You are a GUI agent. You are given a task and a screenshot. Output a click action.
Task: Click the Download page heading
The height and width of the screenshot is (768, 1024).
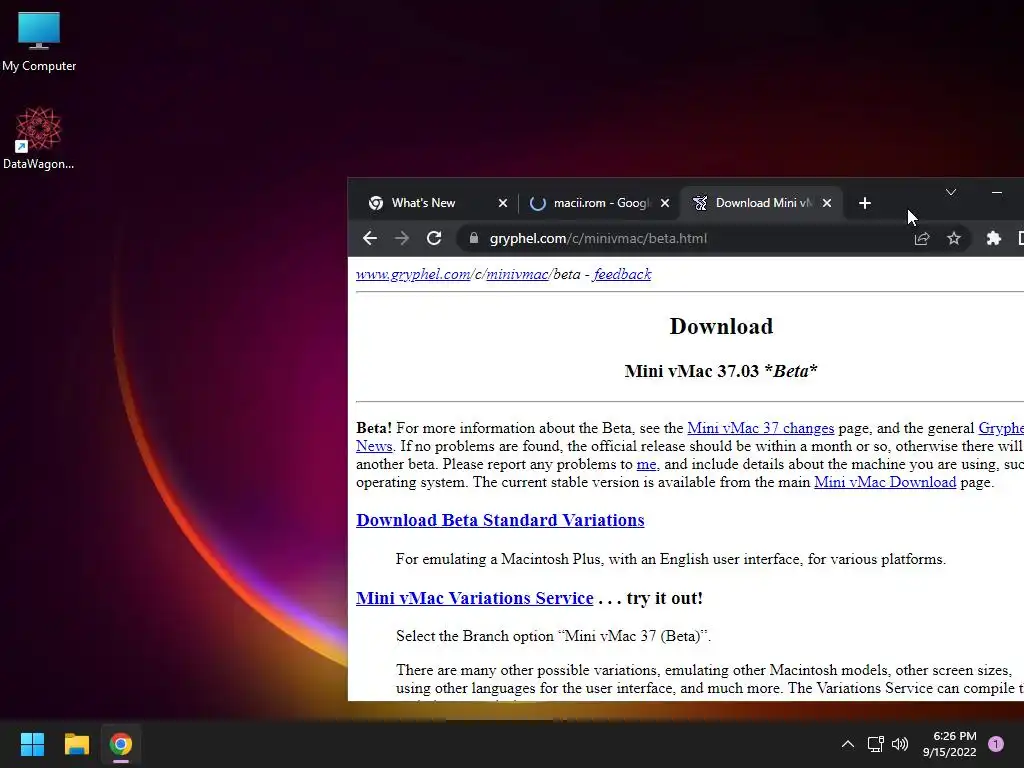coord(721,326)
